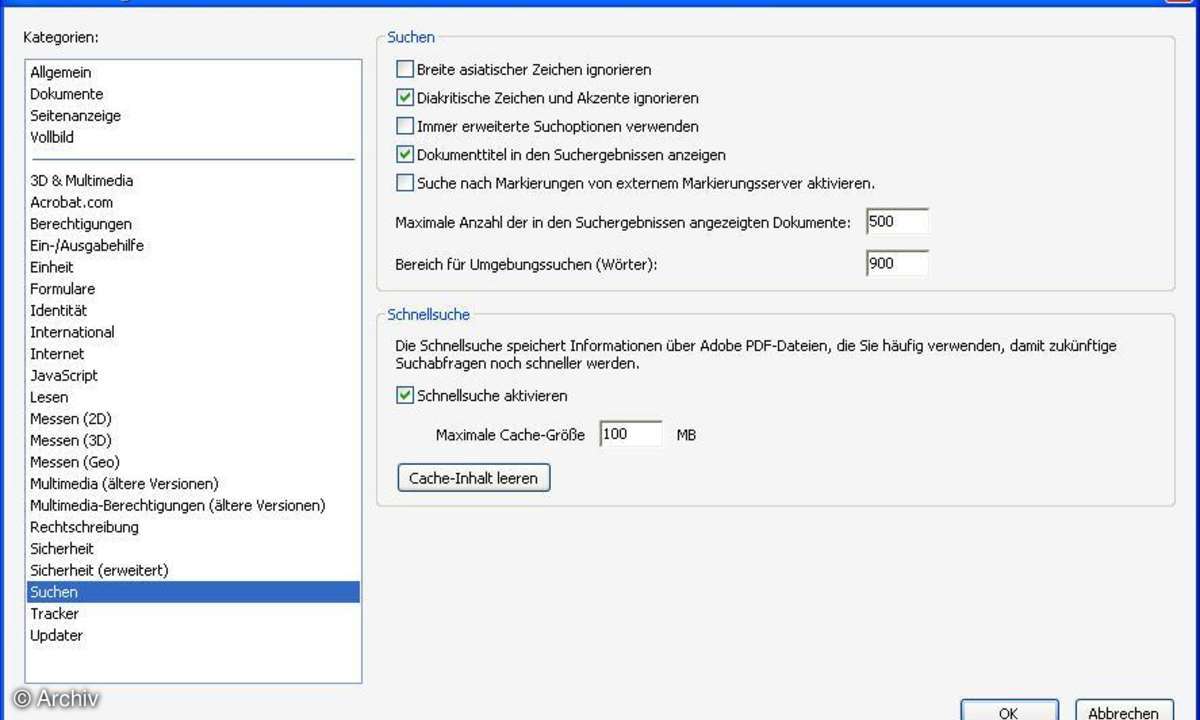Screen dimensions: 1200x720
Task: Focus the Maximale Cache-Größe field
Action: point(631,434)
